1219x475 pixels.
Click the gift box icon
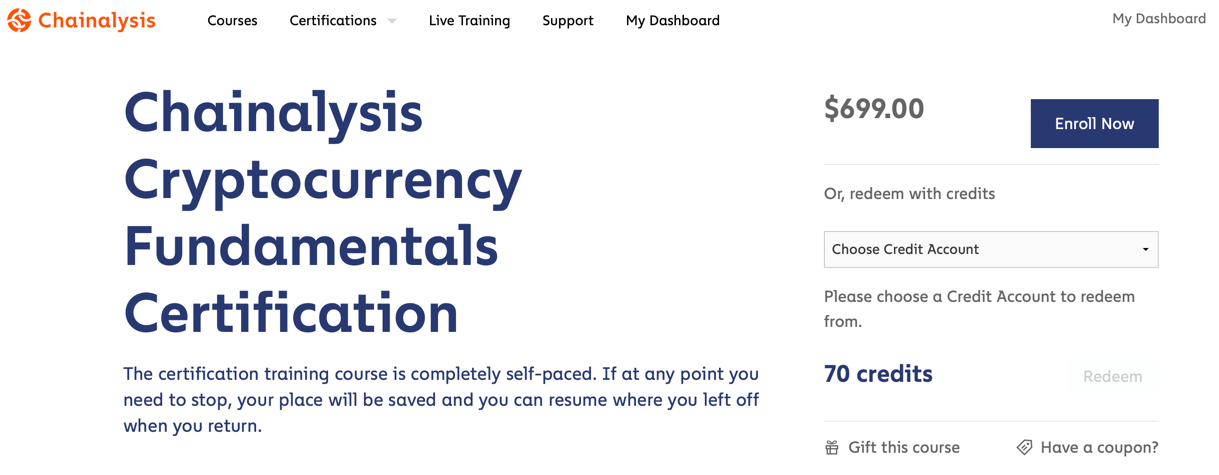click(x=832, y=448)
